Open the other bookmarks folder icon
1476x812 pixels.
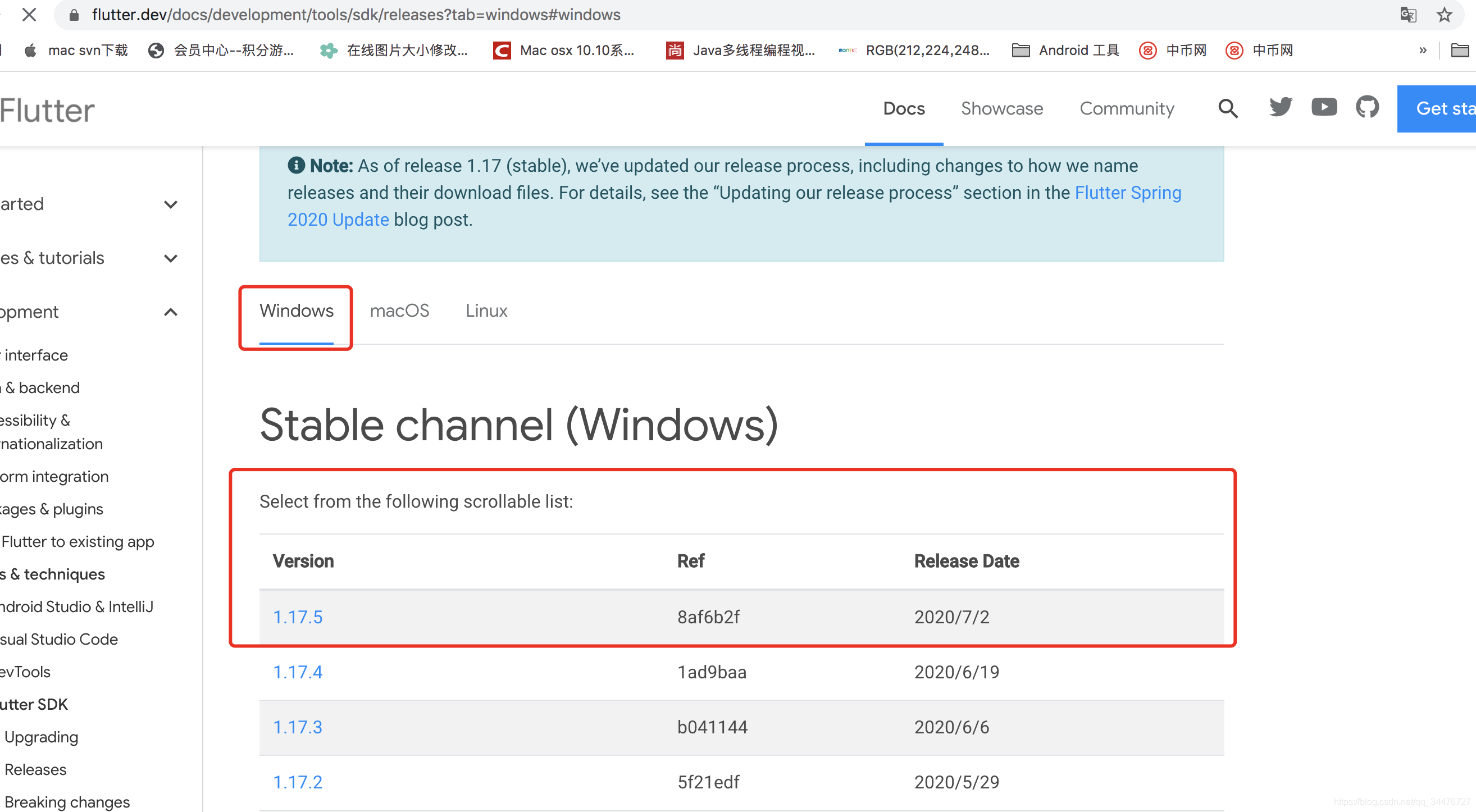[1460, 51]
